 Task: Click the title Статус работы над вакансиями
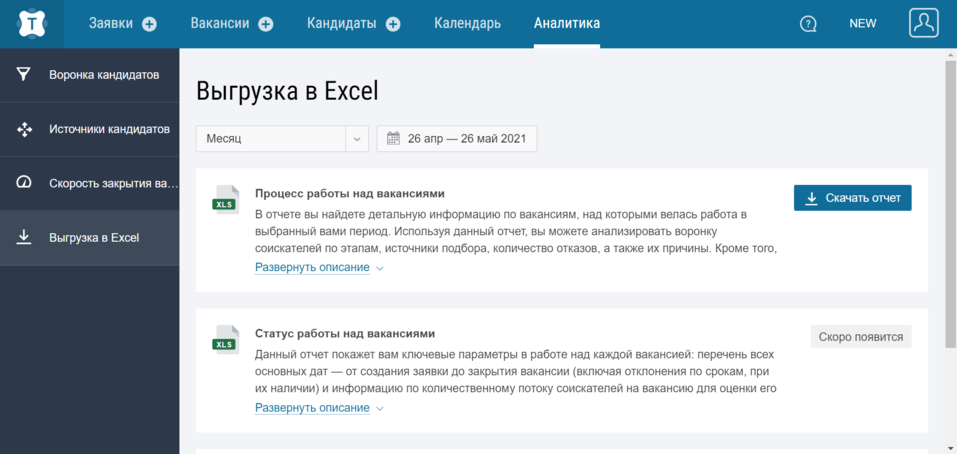point(345,334)
